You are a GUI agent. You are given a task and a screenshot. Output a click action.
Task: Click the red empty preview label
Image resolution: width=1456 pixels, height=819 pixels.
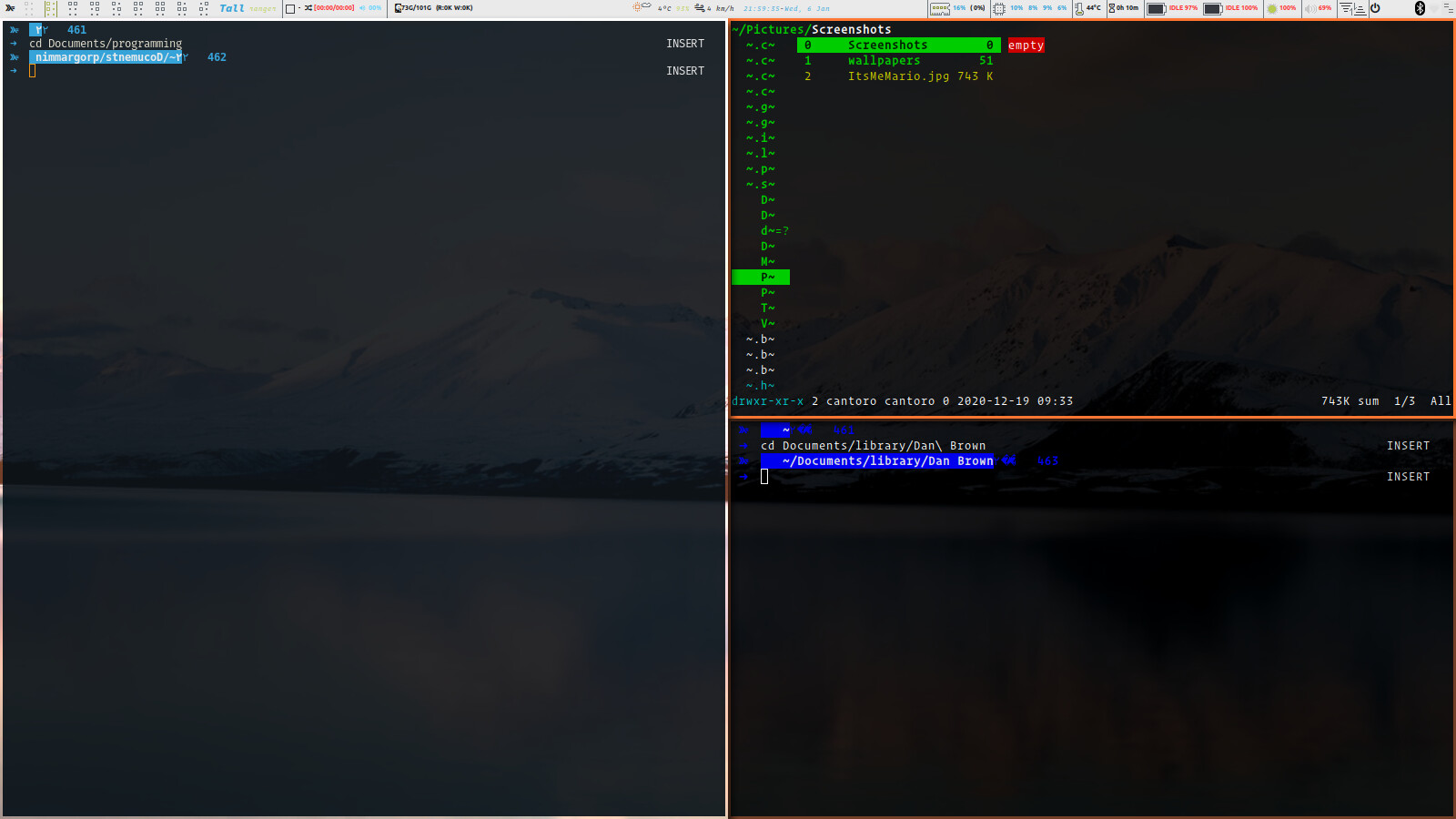coord(1026,45)
